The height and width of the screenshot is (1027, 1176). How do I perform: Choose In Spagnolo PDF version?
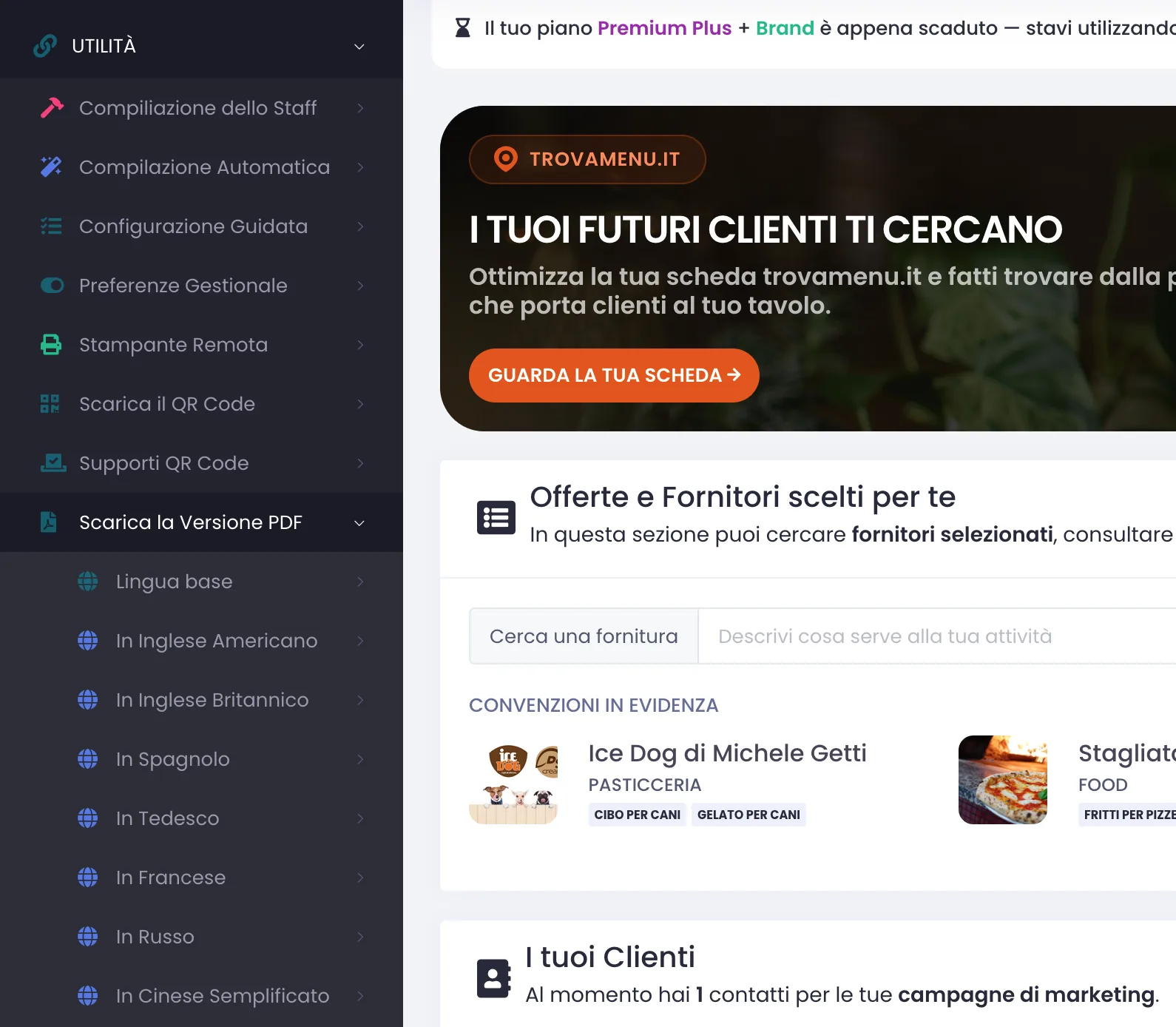click(201, 759)
